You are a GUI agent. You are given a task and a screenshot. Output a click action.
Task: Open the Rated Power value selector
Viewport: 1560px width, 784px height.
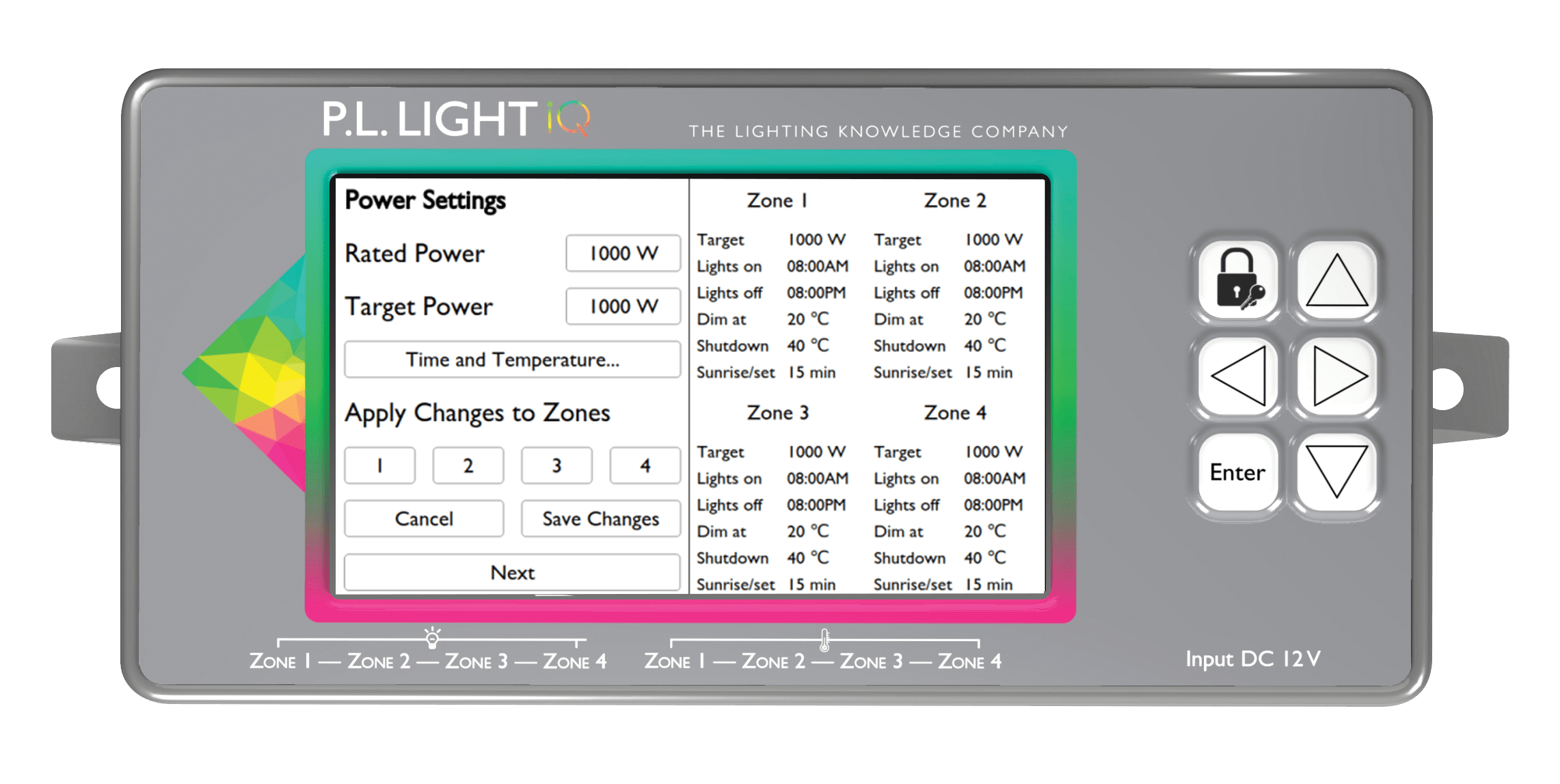tap(622, 254)
